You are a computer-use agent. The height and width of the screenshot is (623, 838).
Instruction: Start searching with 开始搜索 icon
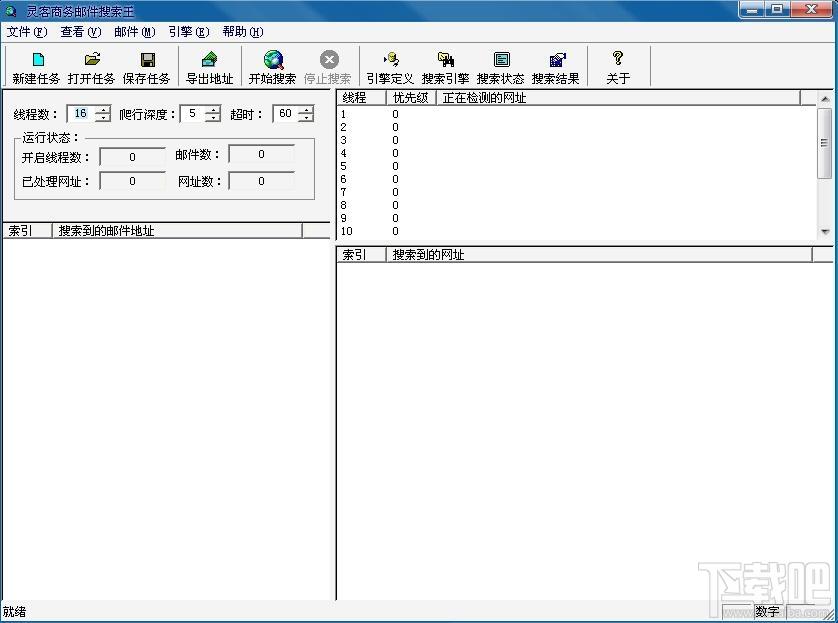coord(273,67)
